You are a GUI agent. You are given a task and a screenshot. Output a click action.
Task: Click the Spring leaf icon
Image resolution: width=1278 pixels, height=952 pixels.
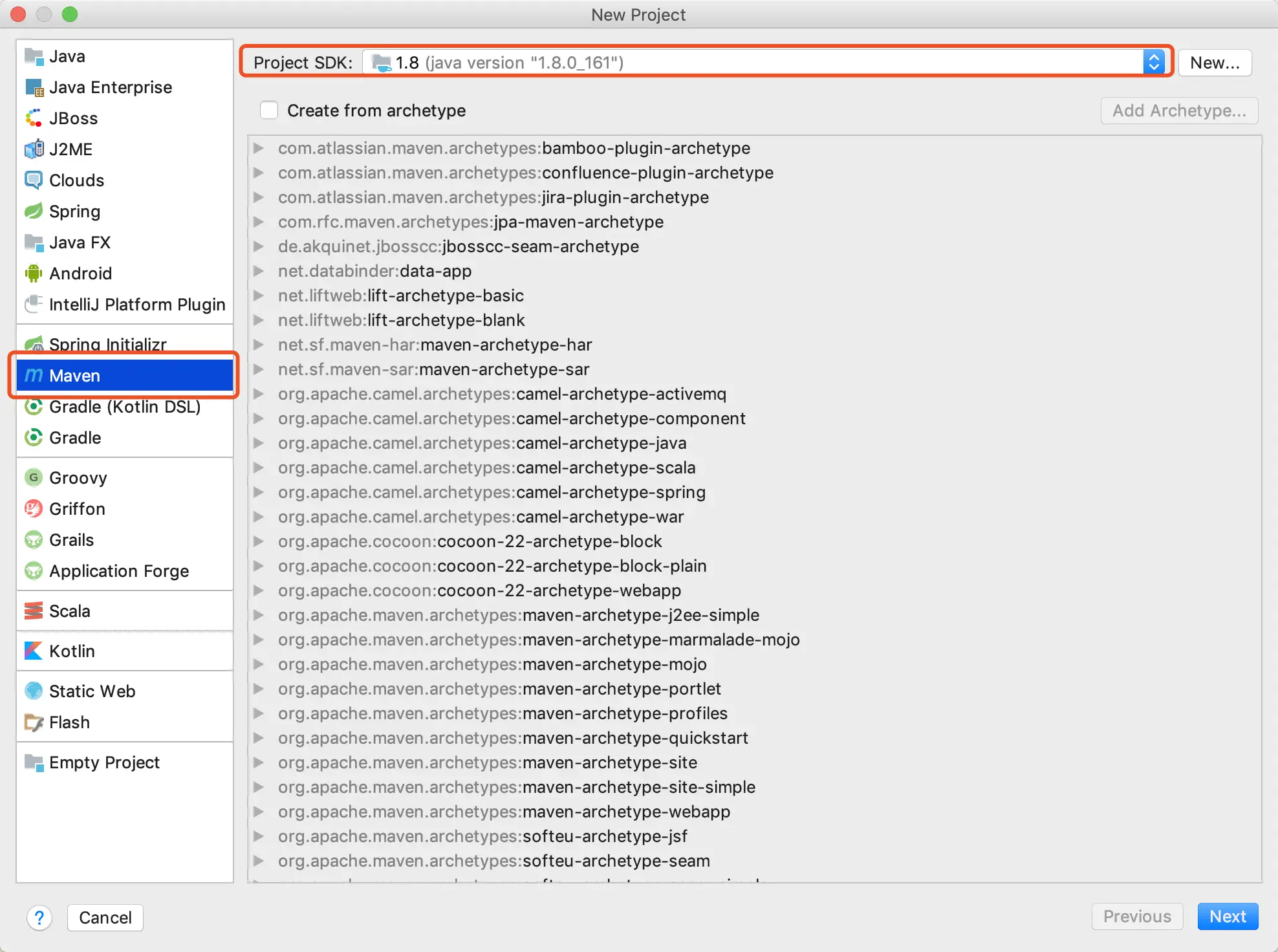pos(34,211)
